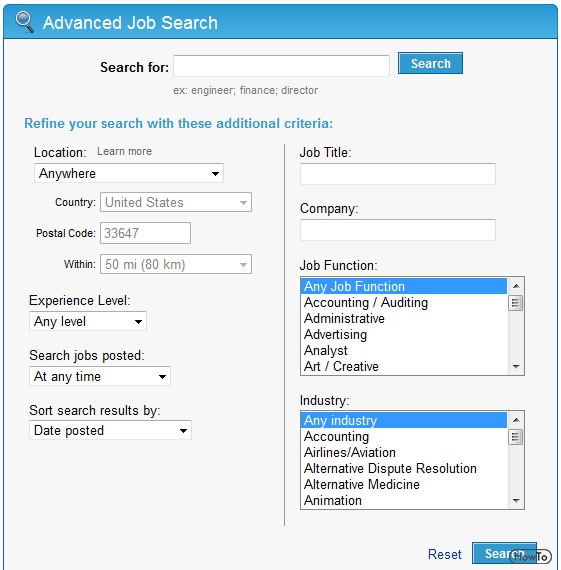Click down arrow of Job Function scrollbar
The image size is (561, 570).
(x=516, y=366)
